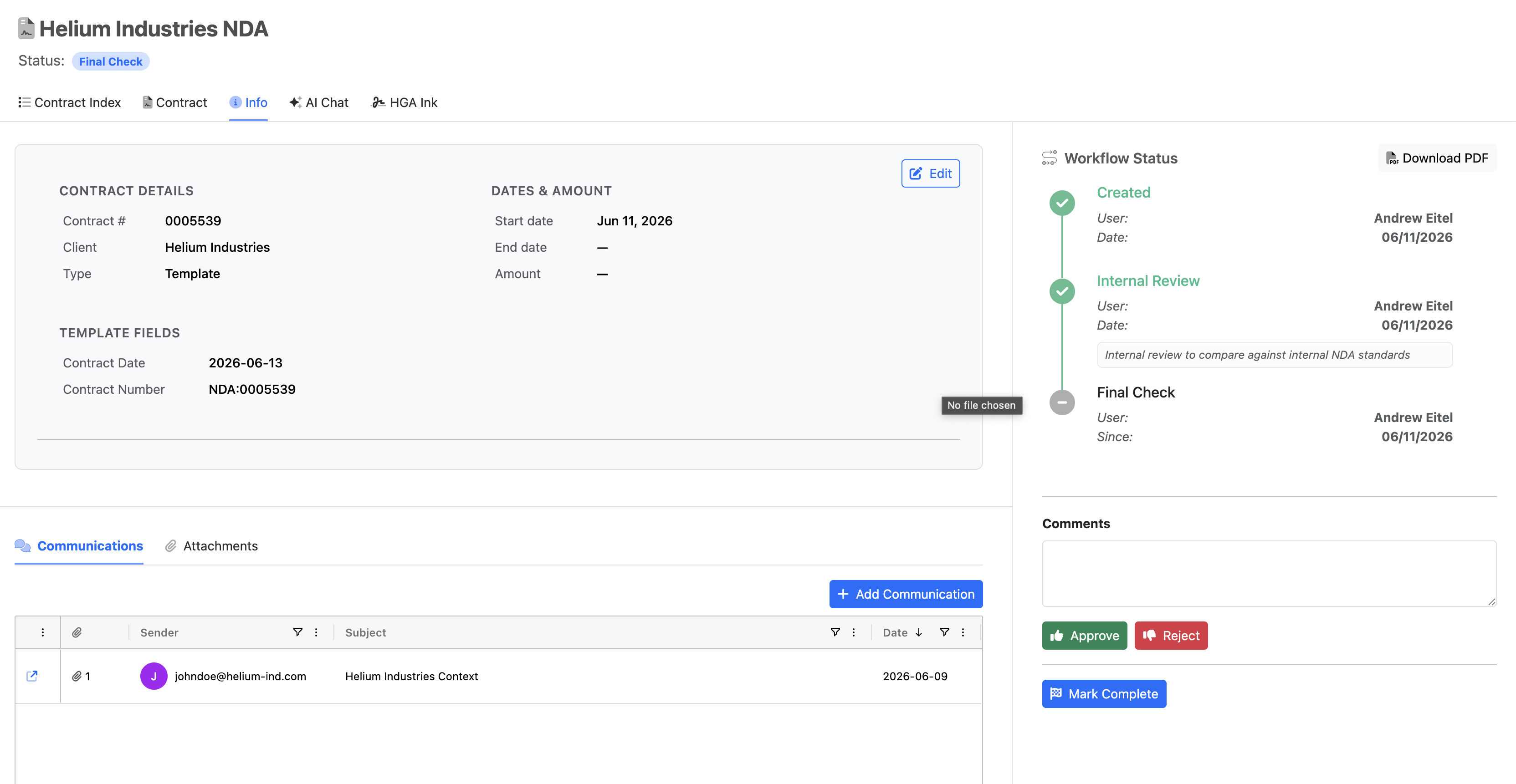Click the NDA:0005539 contract number field

pos(252,389)
